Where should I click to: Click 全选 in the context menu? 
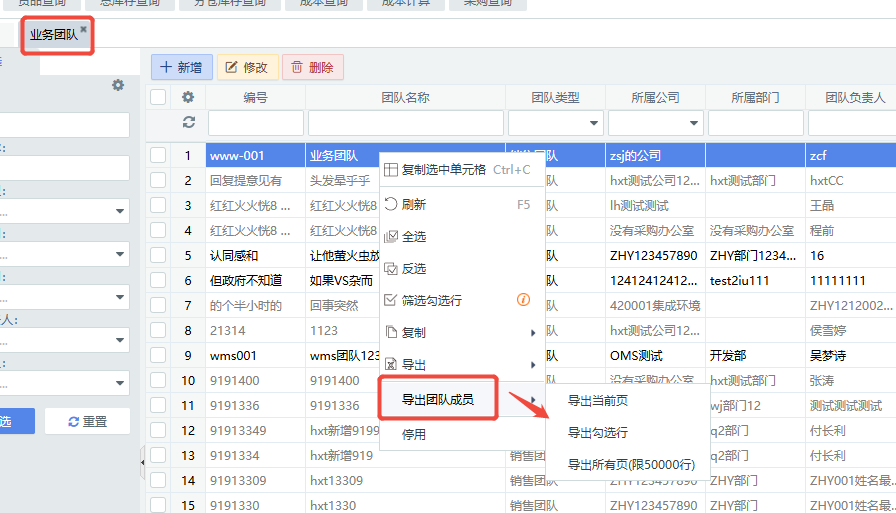pyautogui.click(x=414, y=237)
